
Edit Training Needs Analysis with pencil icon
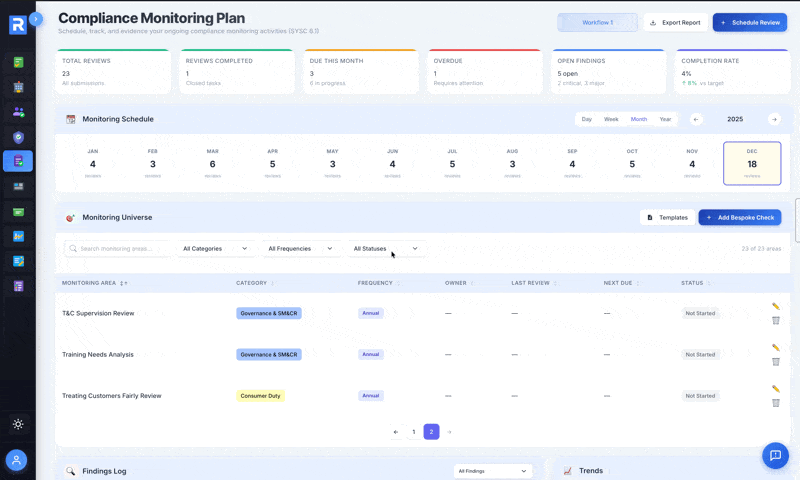[x=776, y=347]
